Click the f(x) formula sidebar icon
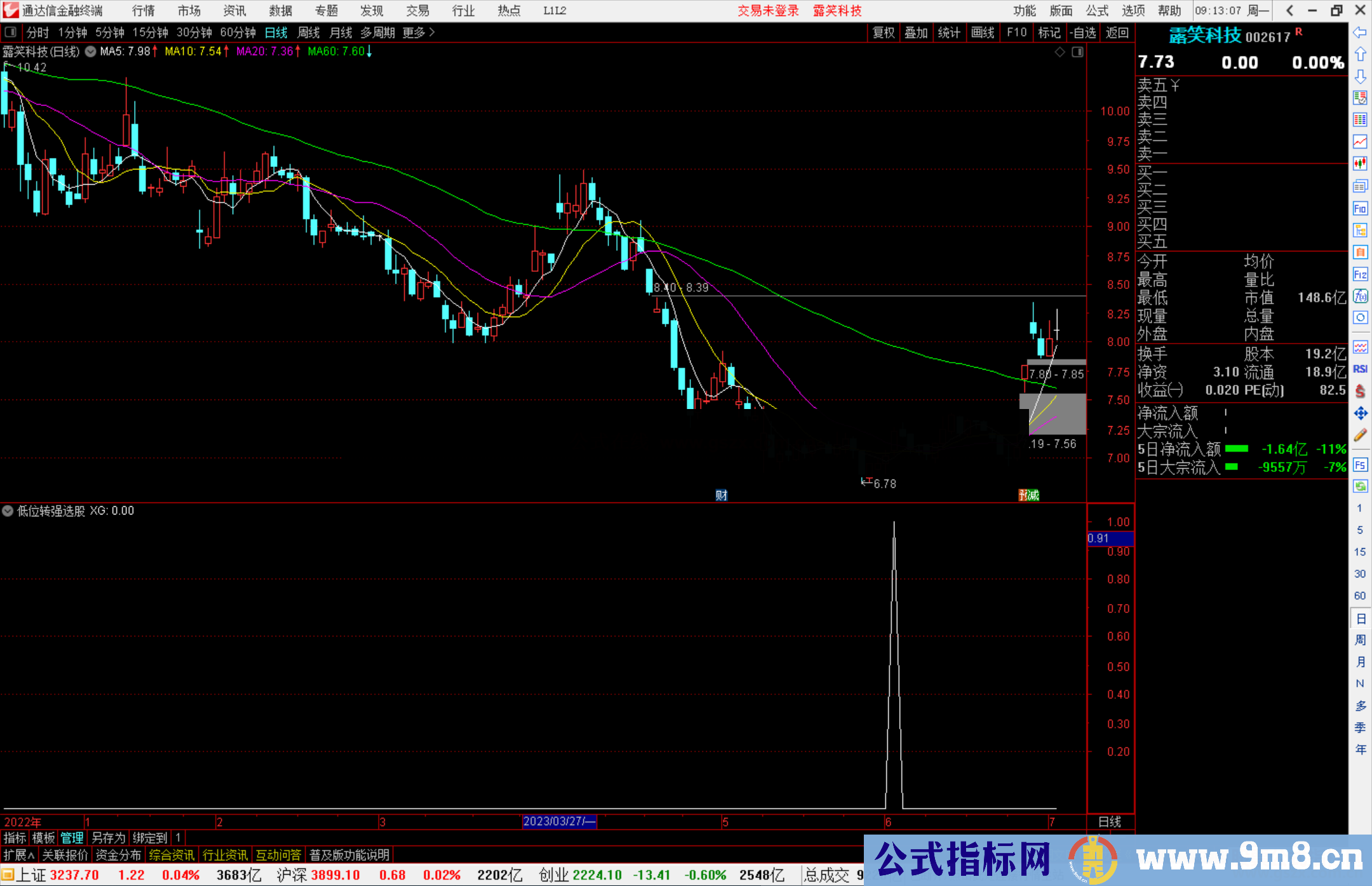Viewport: 1372px width, 886px height. pos(1360,296)
